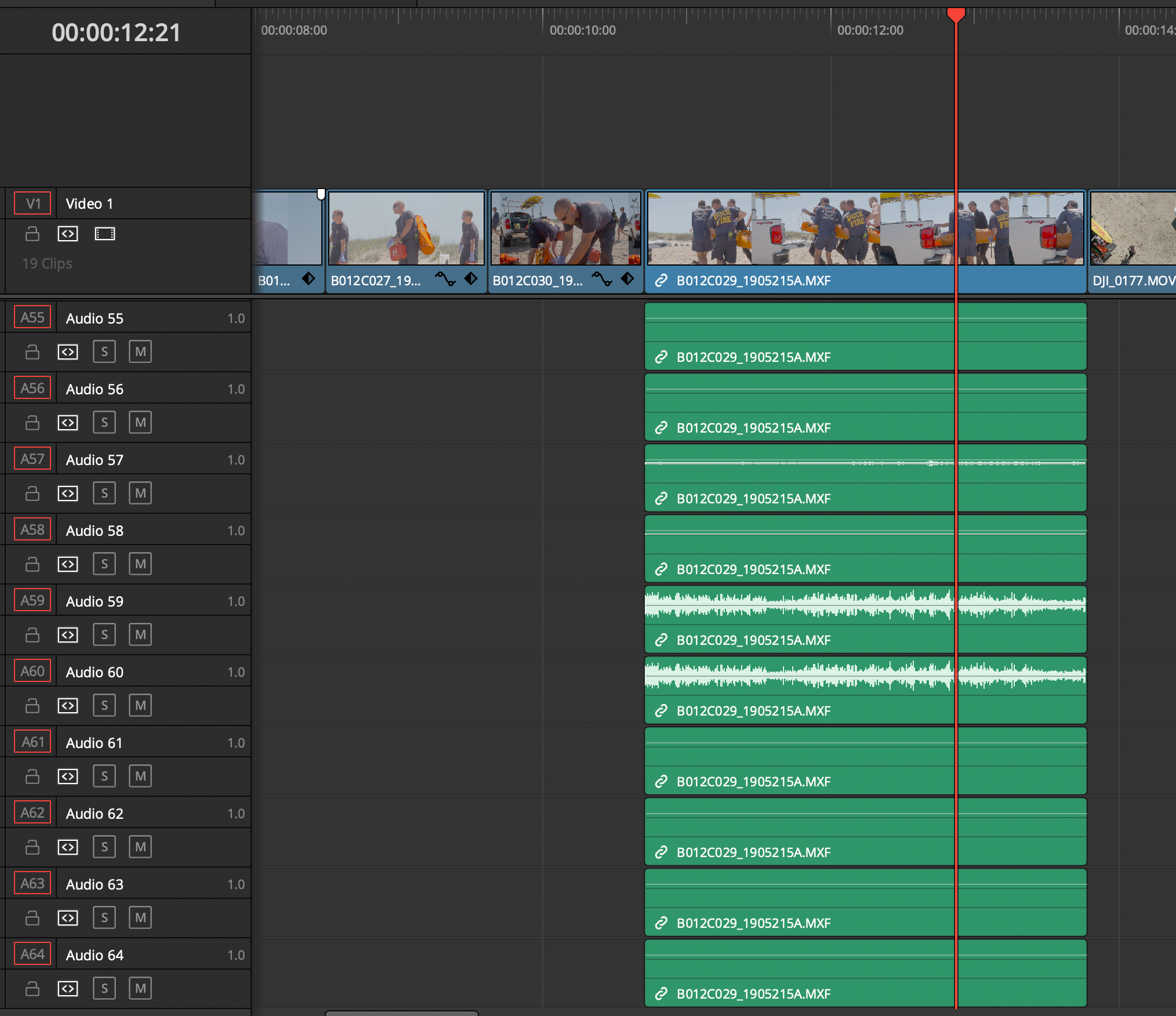Click the timecode display 00:00:12:21
Screen dimensions: 1176x1016
point(116,32)
